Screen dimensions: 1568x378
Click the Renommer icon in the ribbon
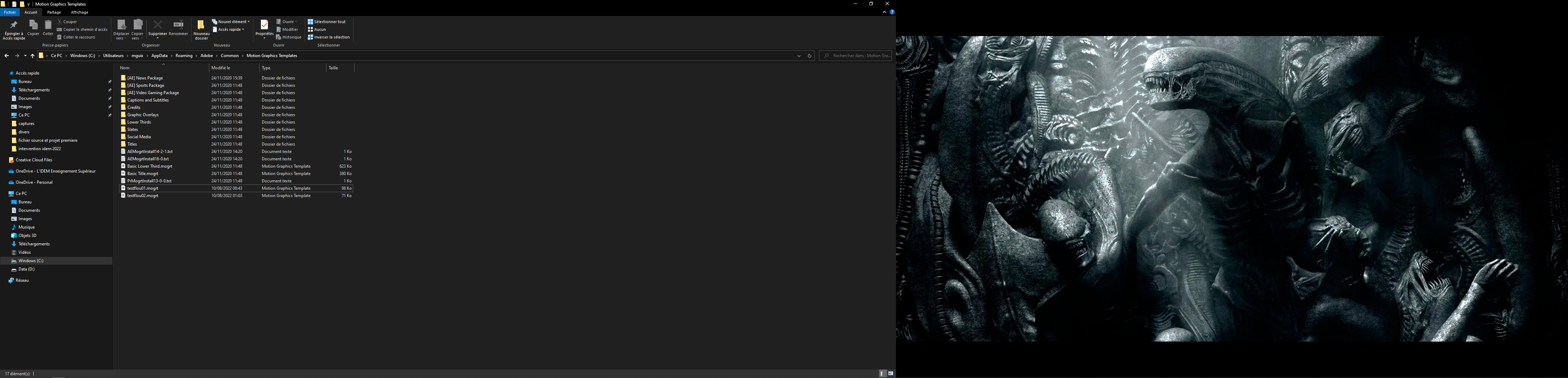(x=178, y=24)
